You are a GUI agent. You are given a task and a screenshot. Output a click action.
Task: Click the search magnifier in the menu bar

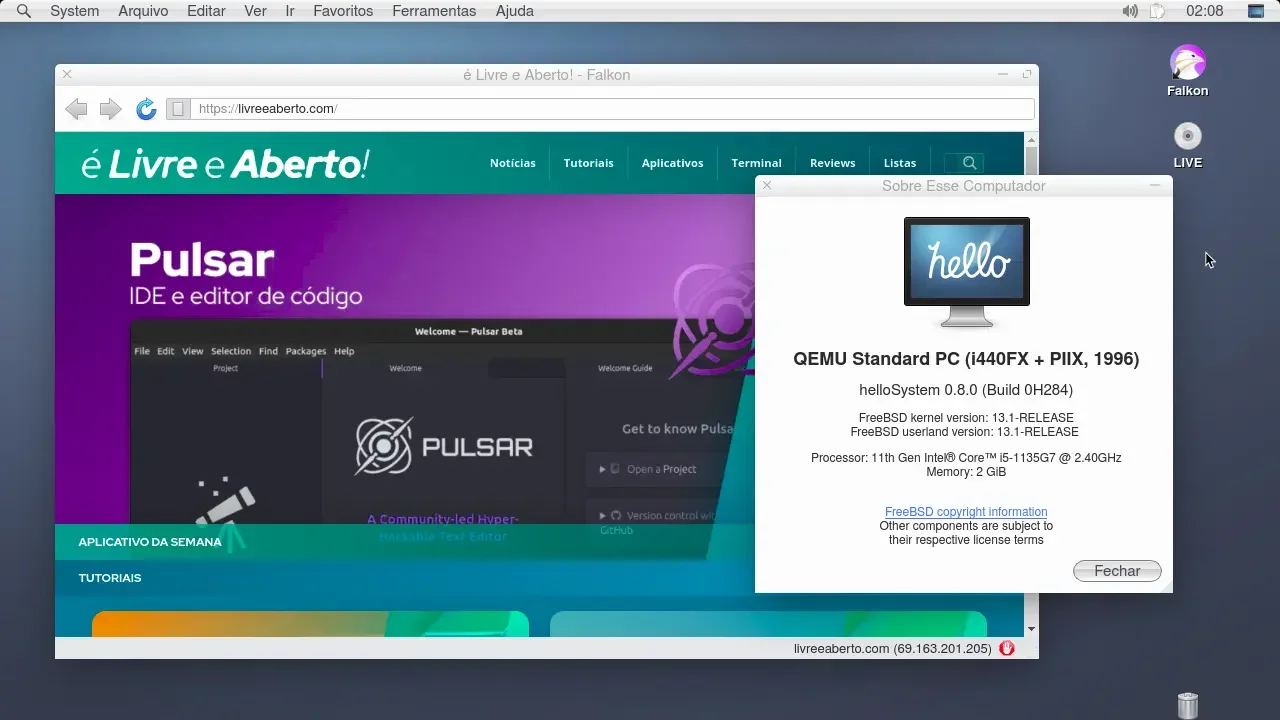24,11
